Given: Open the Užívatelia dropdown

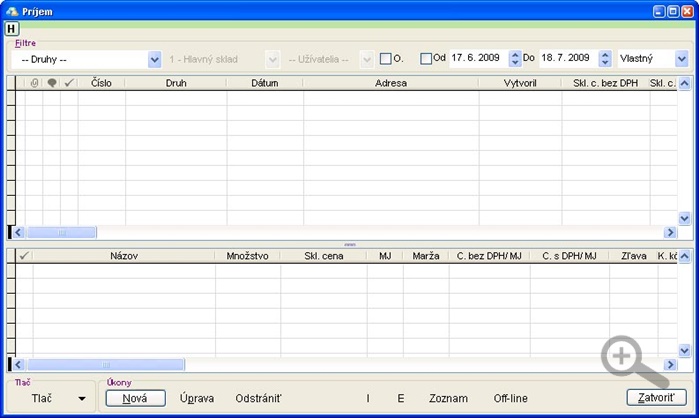Looking at the screenshot, I should (x=366, y=59).
